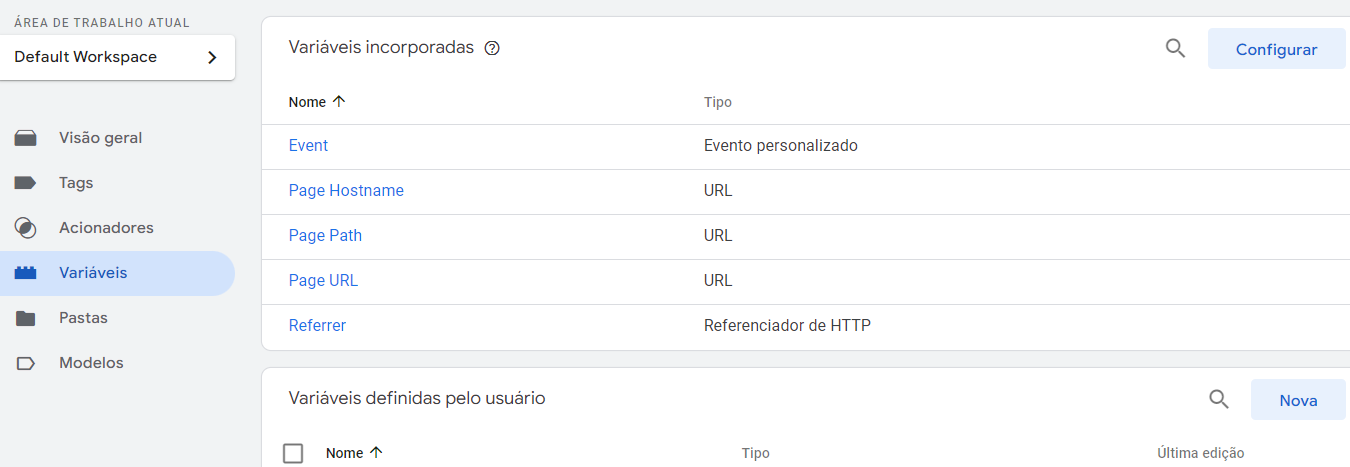
Task: Open the Visão geral overview icon
Action: click(x=26, y=138)
